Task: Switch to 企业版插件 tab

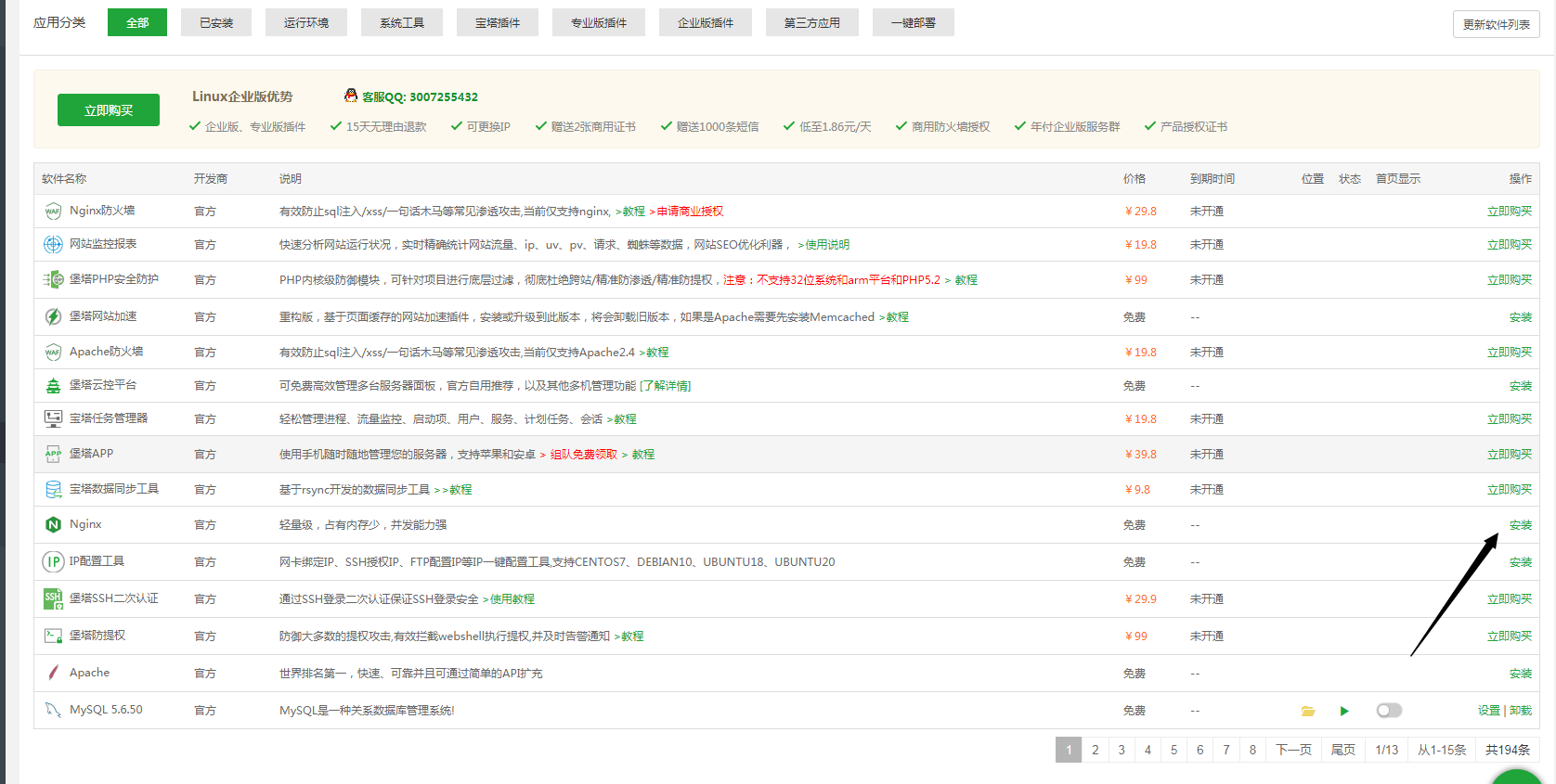Action: pos(706,22)
